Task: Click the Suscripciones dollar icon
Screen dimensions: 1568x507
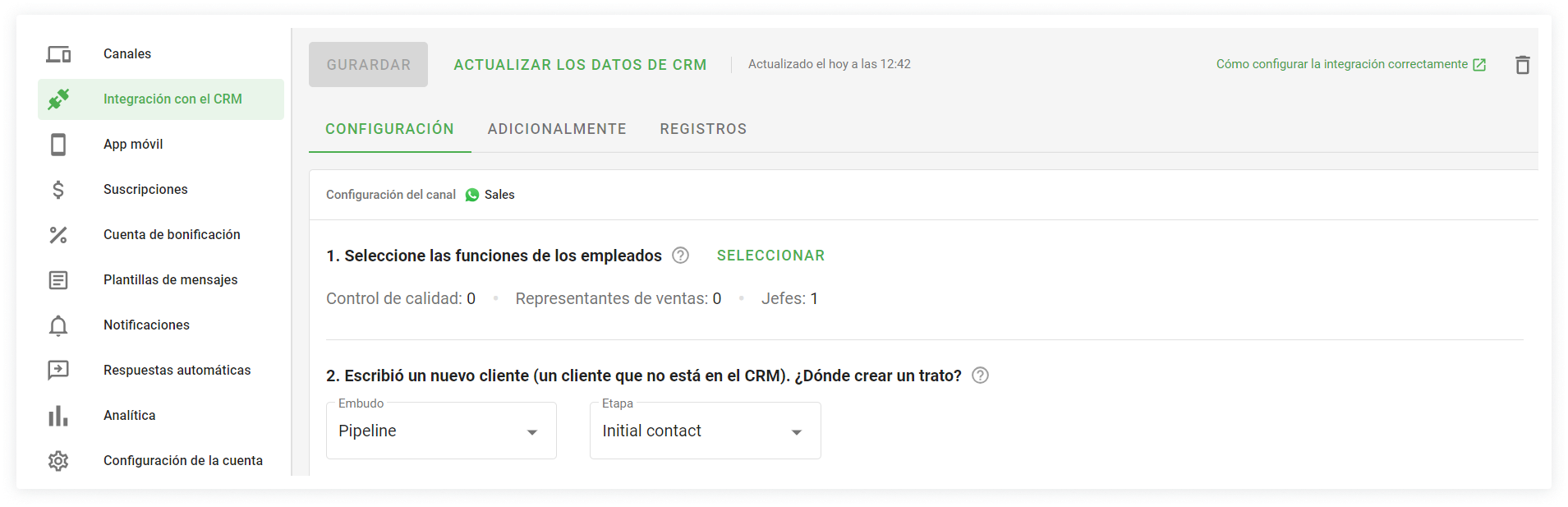Action: coord(58,190)
